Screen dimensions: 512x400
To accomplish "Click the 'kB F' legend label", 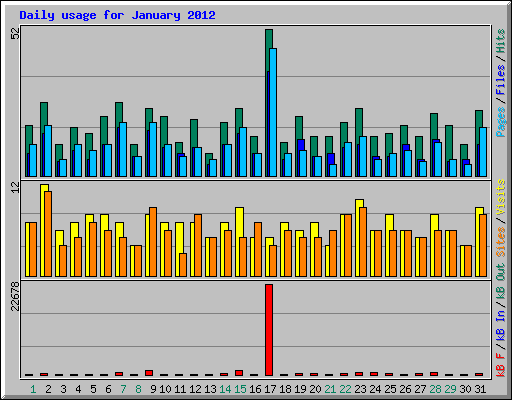I will pyautogui.click(x=501, y=364).
